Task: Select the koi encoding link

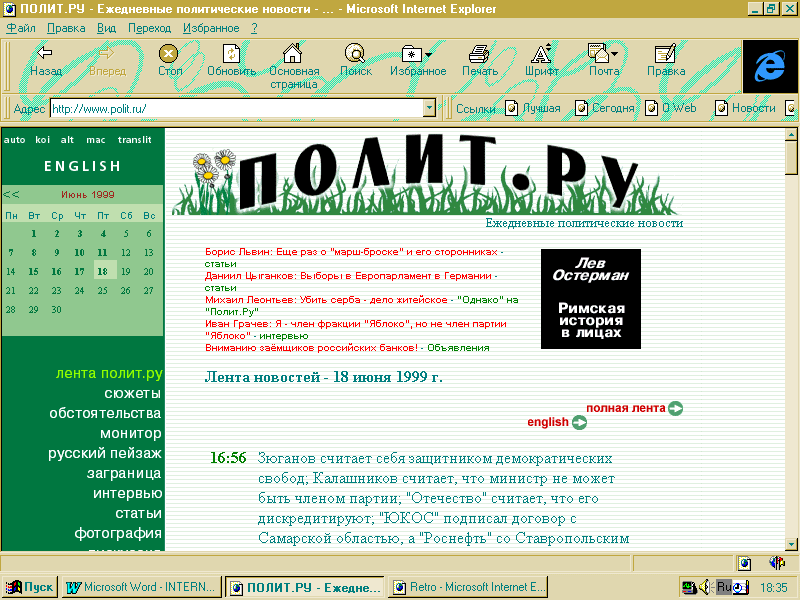Action: [42, 140]
